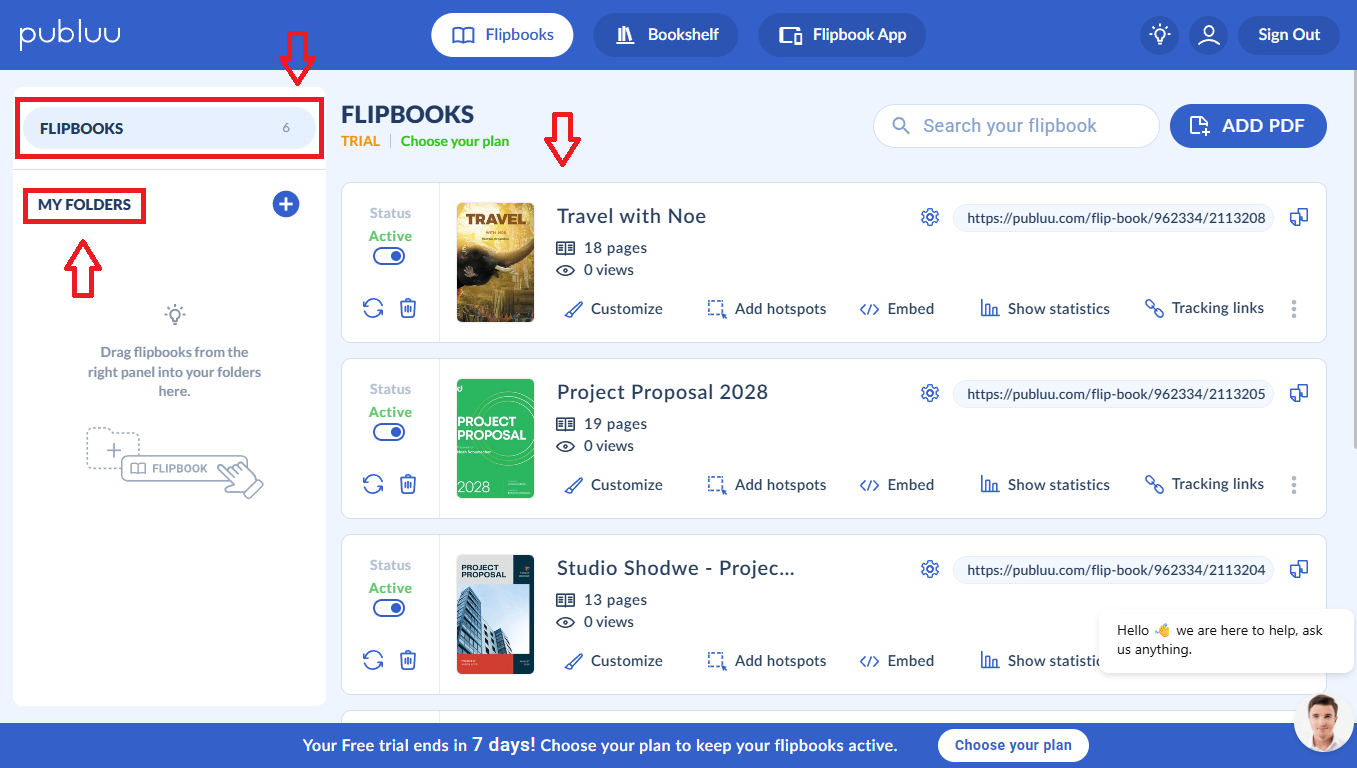Delete the Studio Shodwe flipbook

tap(408, 660)
